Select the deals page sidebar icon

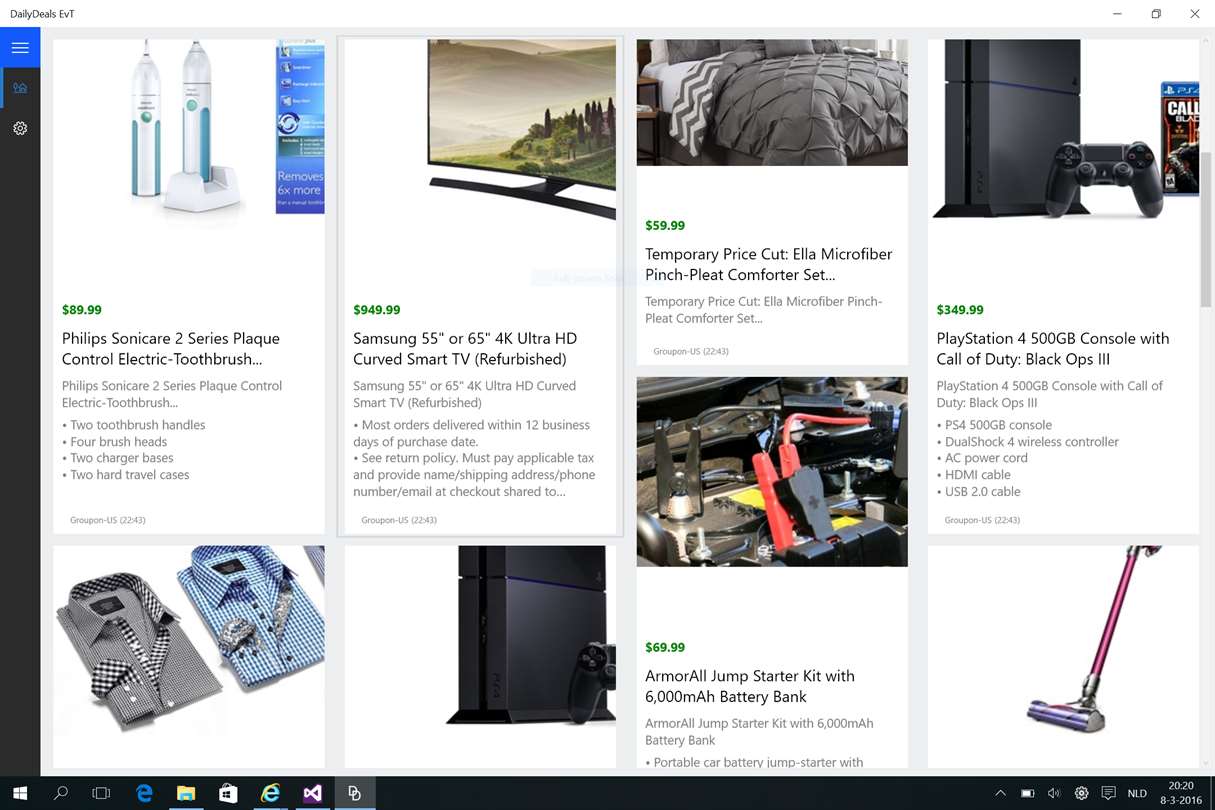[x=20, y=88]
